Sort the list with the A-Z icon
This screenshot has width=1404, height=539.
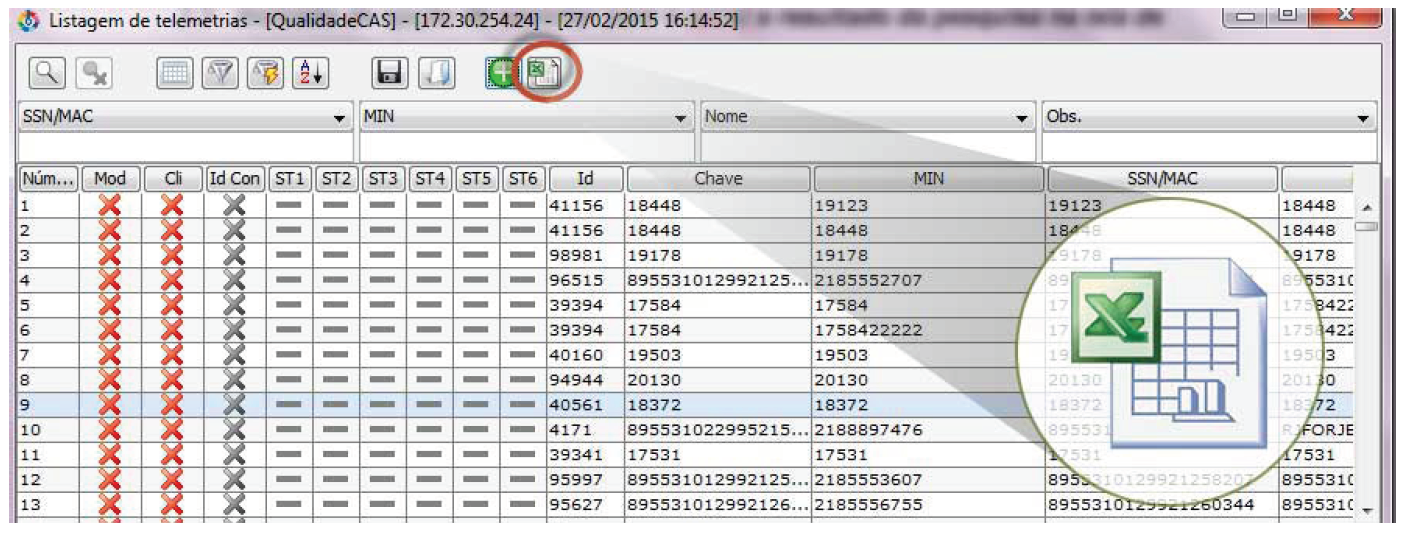310,73
